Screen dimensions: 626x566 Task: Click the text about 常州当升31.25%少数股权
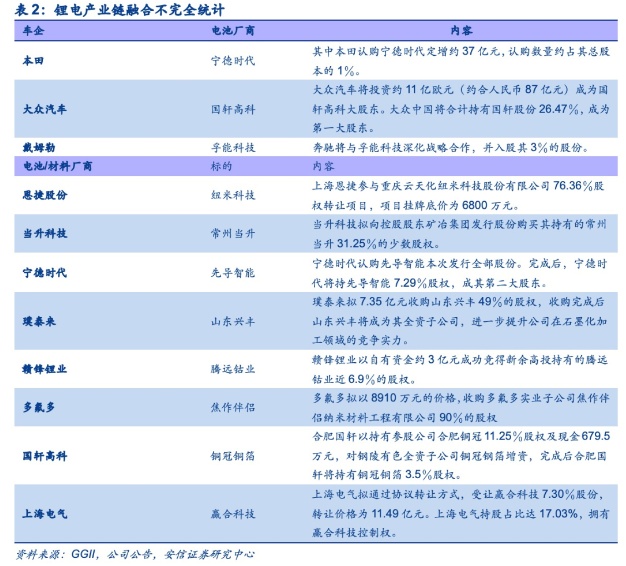460,234
